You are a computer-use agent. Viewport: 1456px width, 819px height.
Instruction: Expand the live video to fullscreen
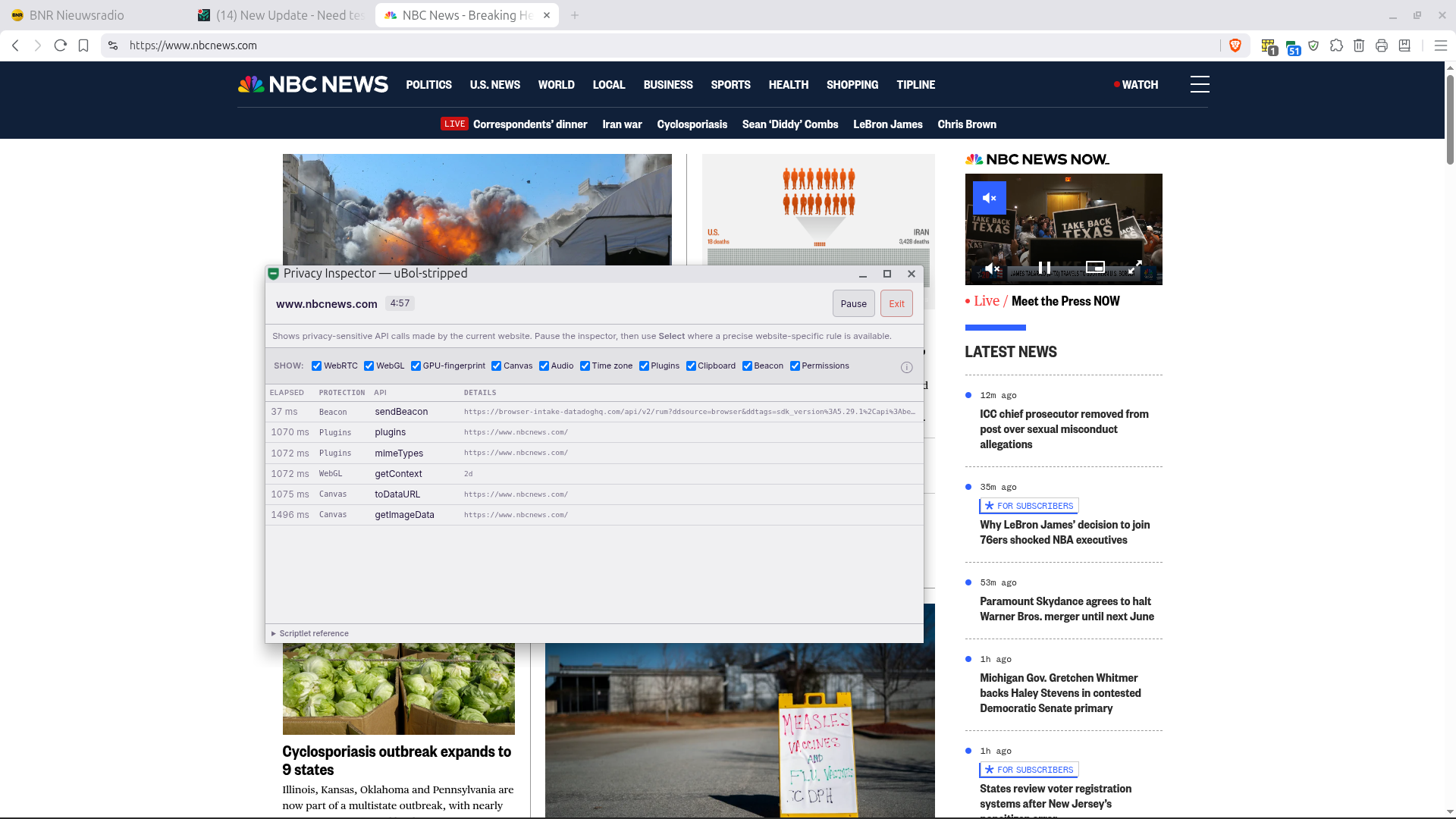pos(1135,268)
